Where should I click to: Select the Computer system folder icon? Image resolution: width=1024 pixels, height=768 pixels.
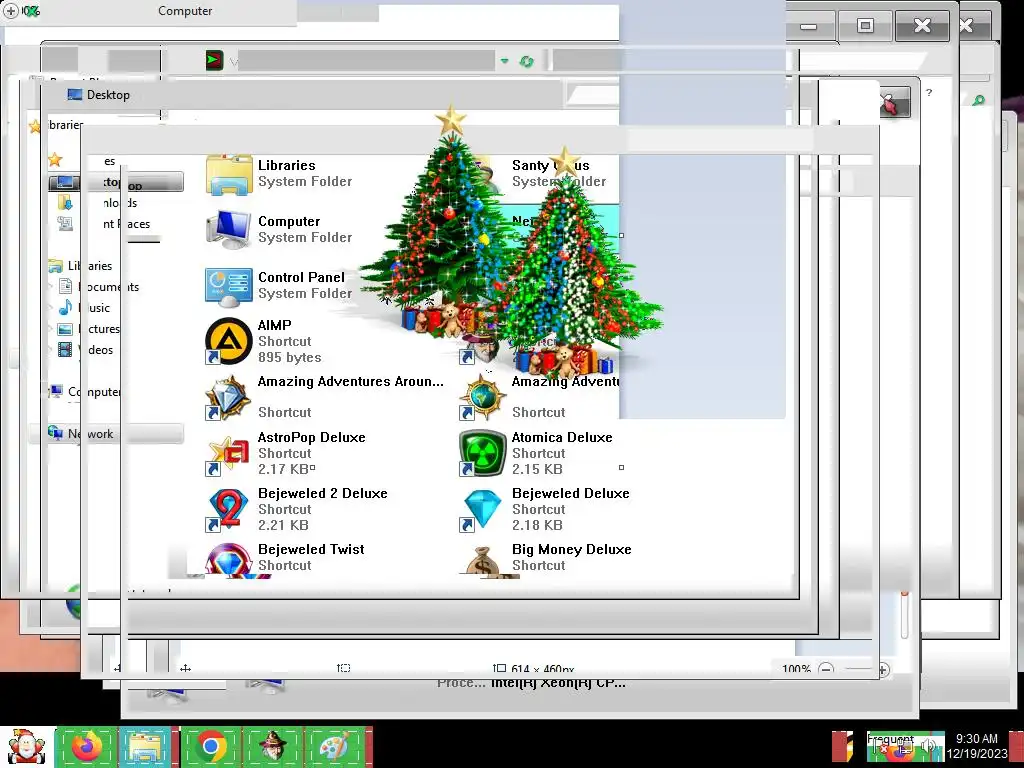point(229,230)
